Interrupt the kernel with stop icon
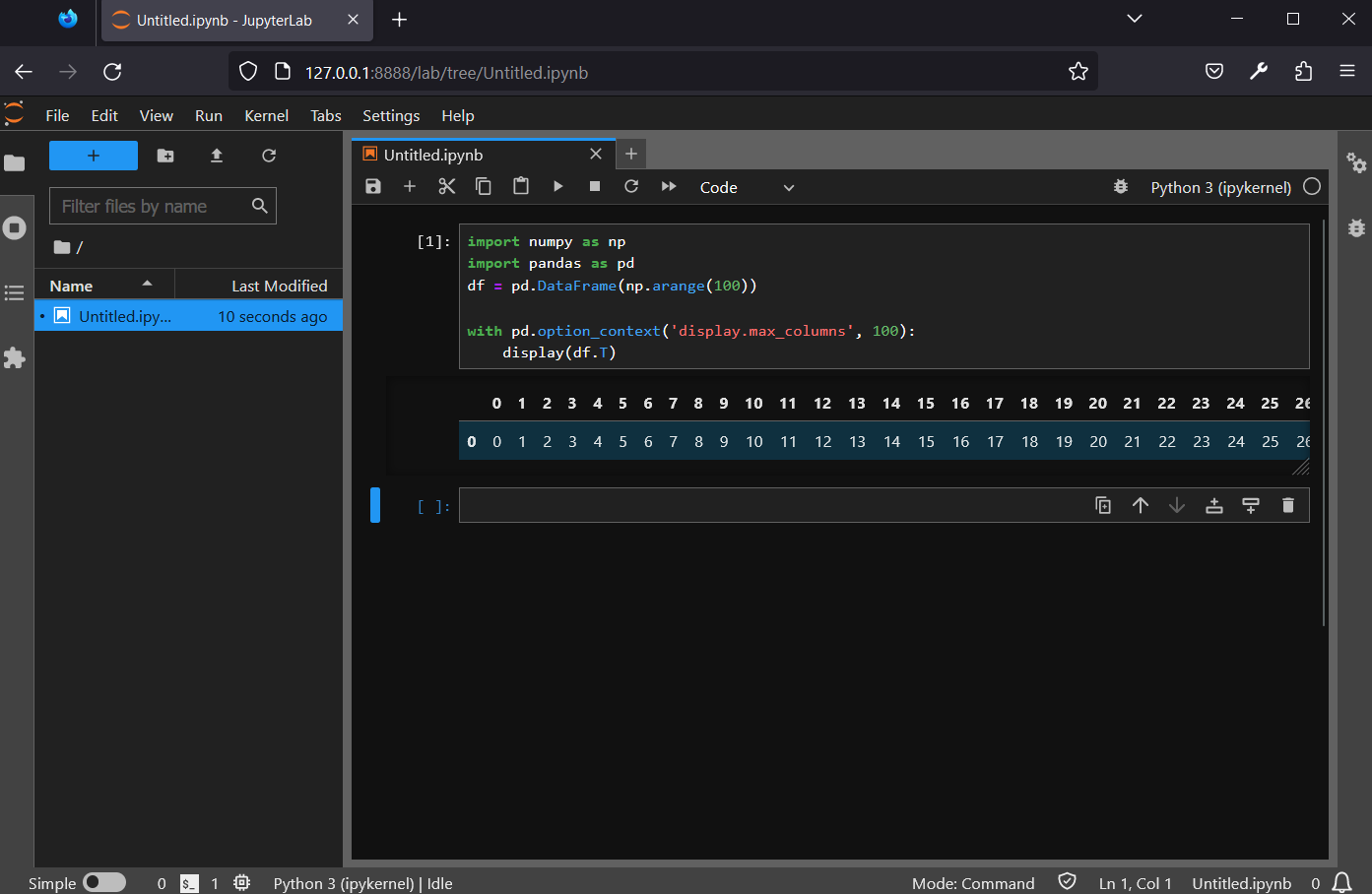The height and width of the screenshot is (894, 1372). 595,186
